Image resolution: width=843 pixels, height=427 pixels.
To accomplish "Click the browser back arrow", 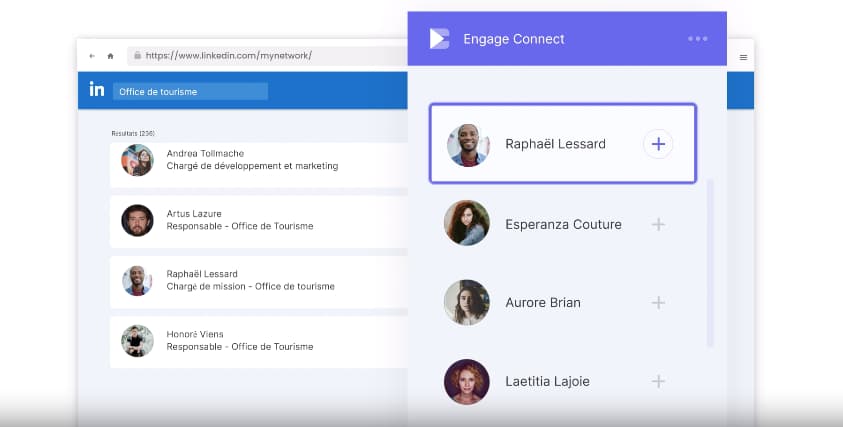I will coord(92,56).
